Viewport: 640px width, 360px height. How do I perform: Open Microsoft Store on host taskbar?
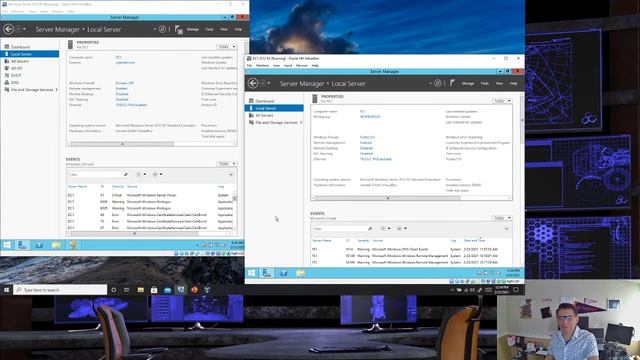pyautogui.click(x=154, y=290)
